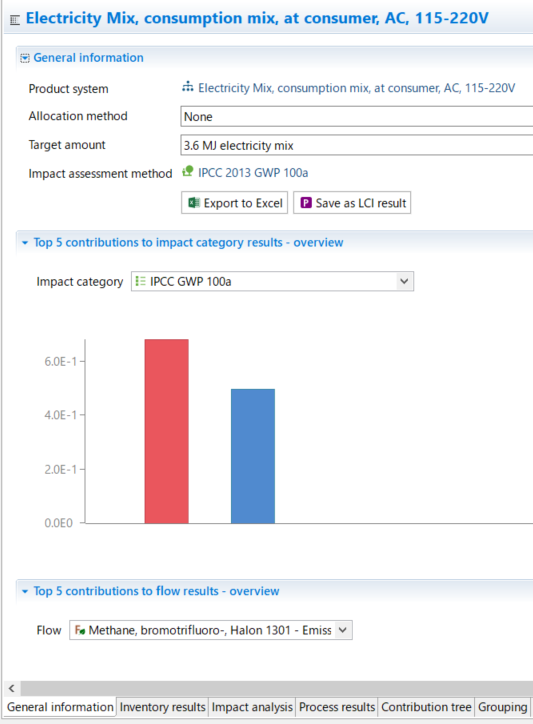The width and height of the screenshot is (533, 724).
Task: Open IPCC 2013 GWP 100a method link
Action: click(253, 173)
